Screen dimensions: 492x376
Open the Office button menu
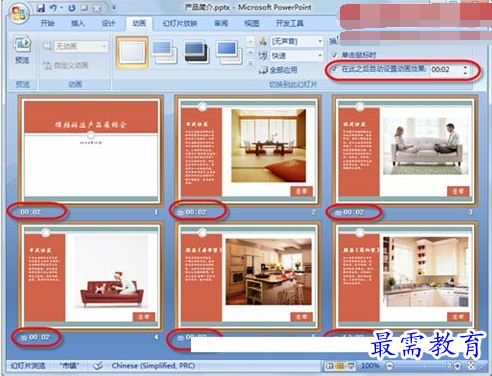[x=19, y=14]
